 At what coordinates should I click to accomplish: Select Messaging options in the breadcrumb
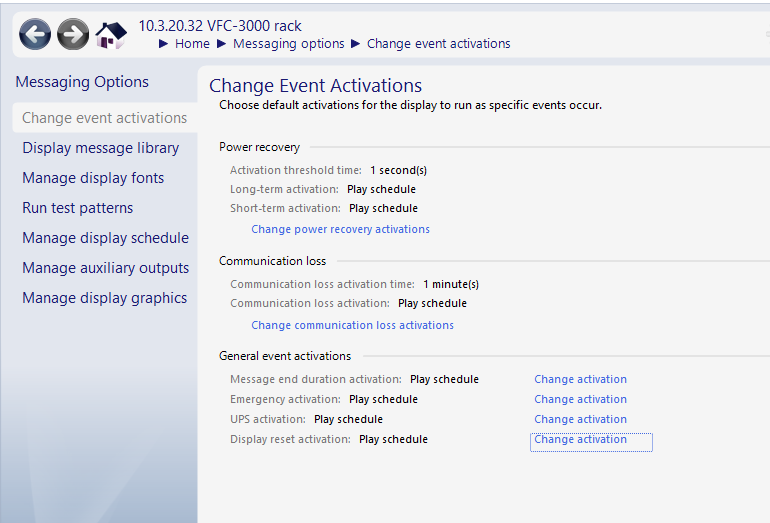[288, 44]
